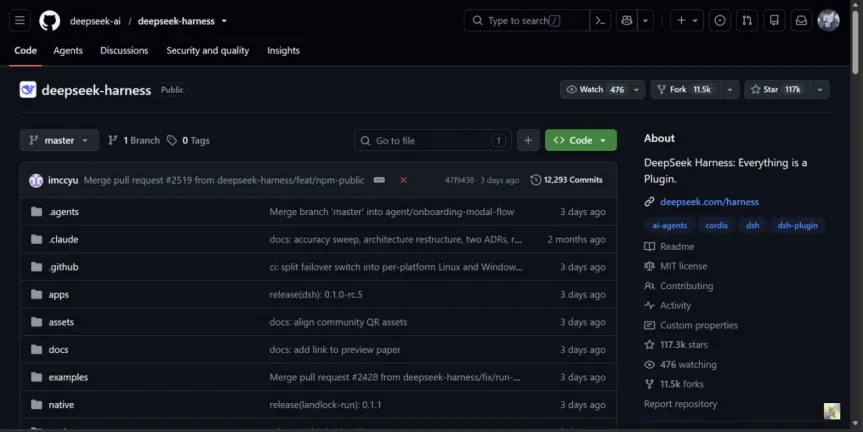Expand the deepseek-harness repo switcher caret

click(x=224, y=21)
